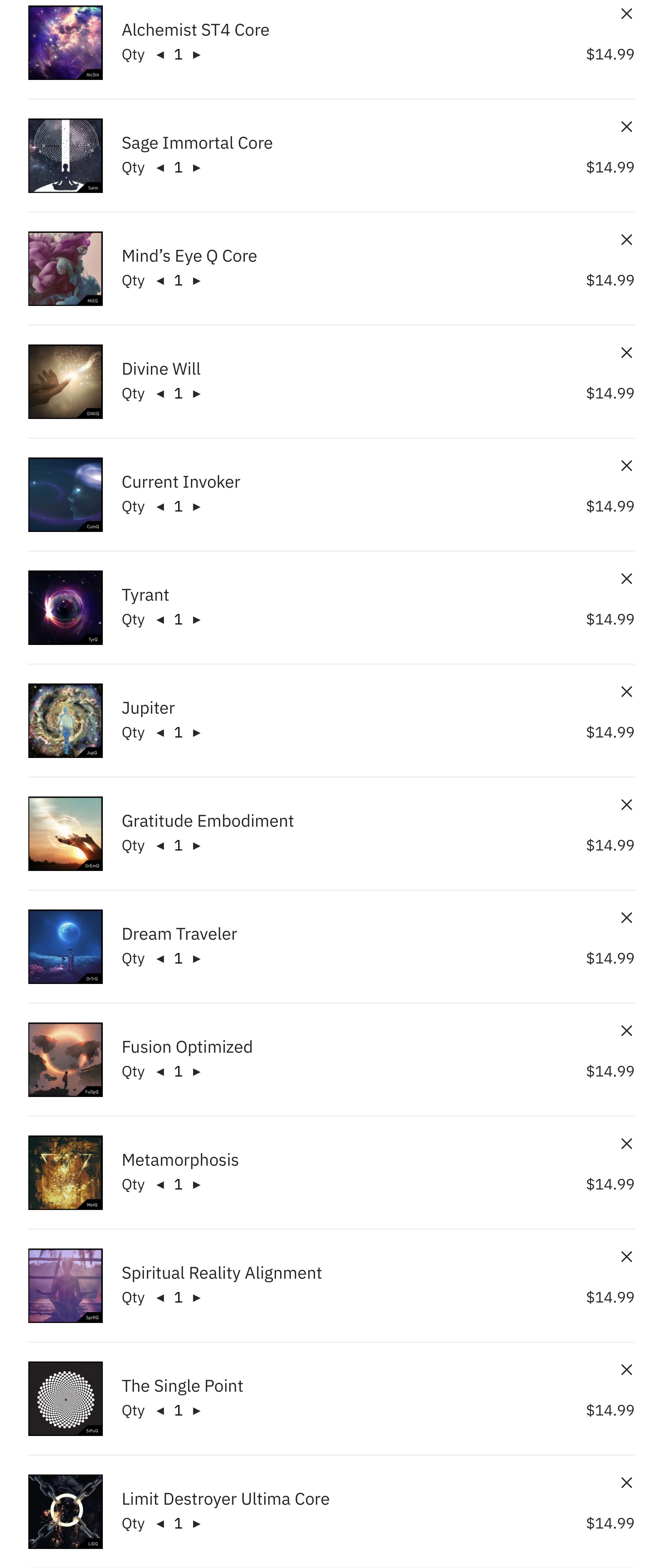The image size is (665, 1568).
Task: Increase Jupiter quantity by one
Action: click(197, 732)
